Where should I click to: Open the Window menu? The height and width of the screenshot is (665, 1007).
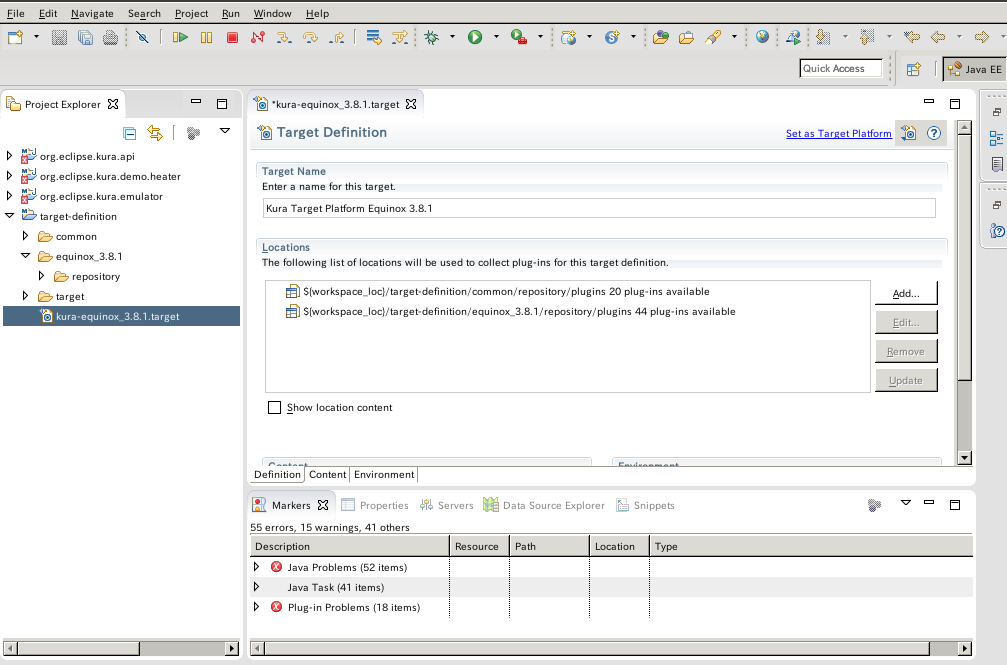[272, 13]
